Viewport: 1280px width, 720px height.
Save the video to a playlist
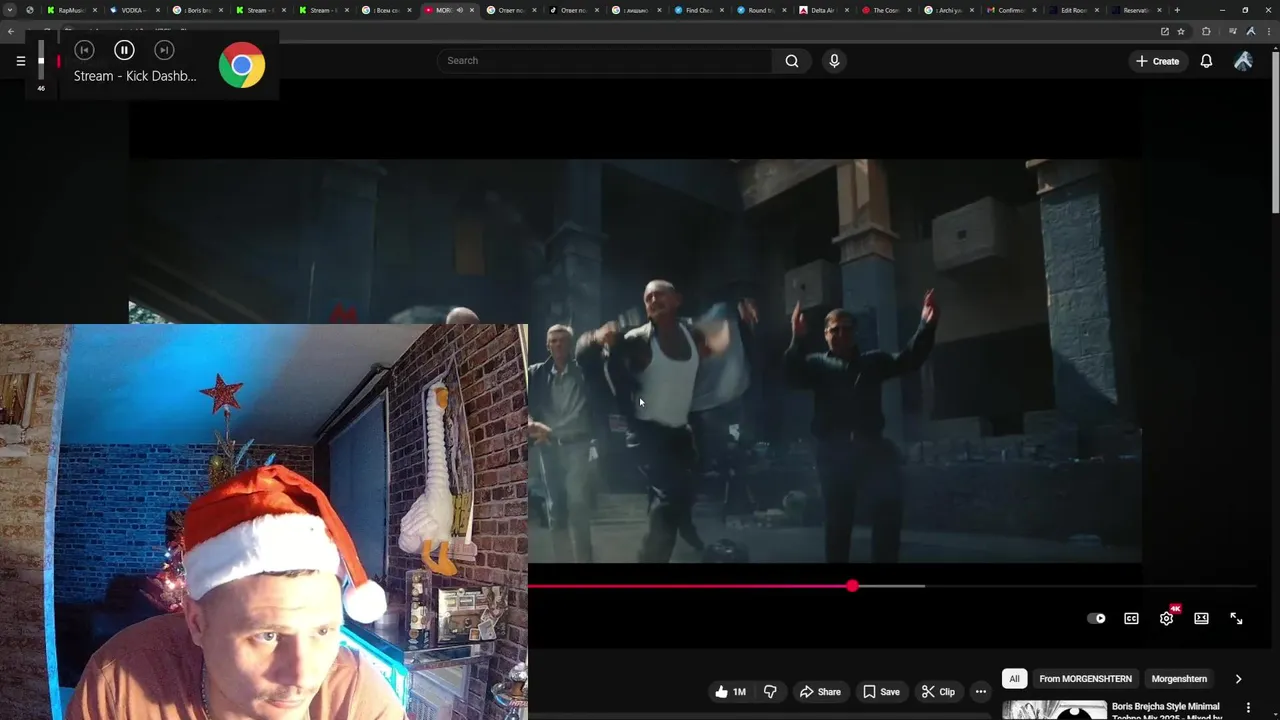(x=881, y=692)
